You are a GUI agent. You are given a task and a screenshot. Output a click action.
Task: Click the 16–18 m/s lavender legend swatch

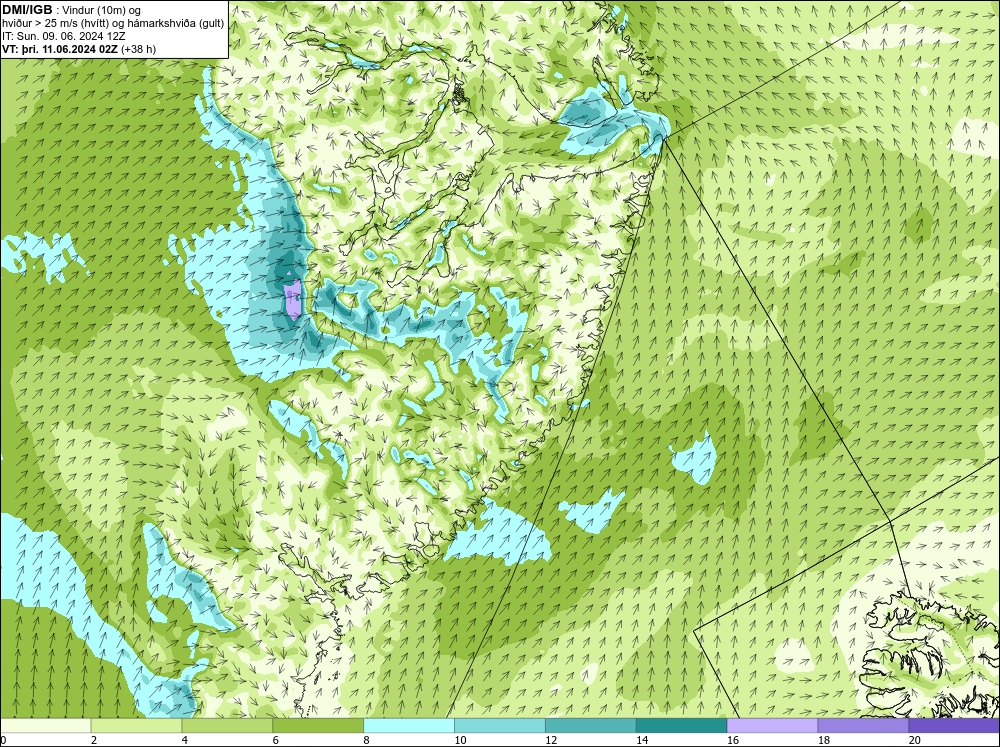tap(772, 726)
